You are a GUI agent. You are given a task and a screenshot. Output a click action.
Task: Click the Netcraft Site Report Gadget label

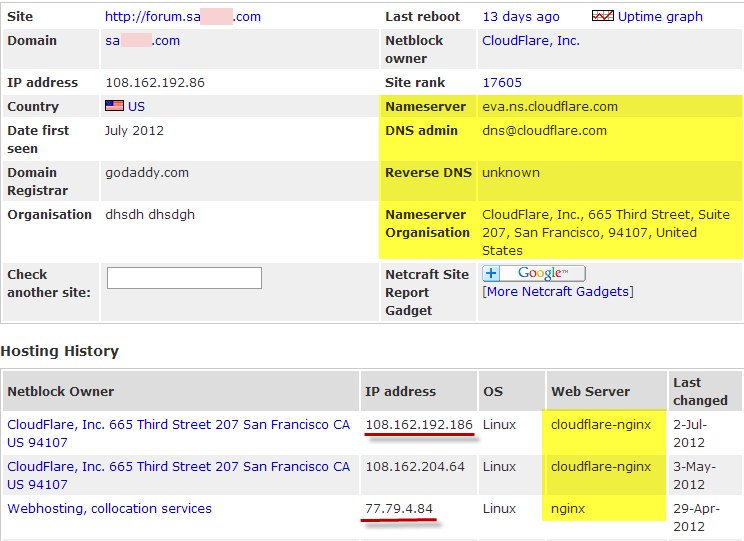(x=427, y=292)
